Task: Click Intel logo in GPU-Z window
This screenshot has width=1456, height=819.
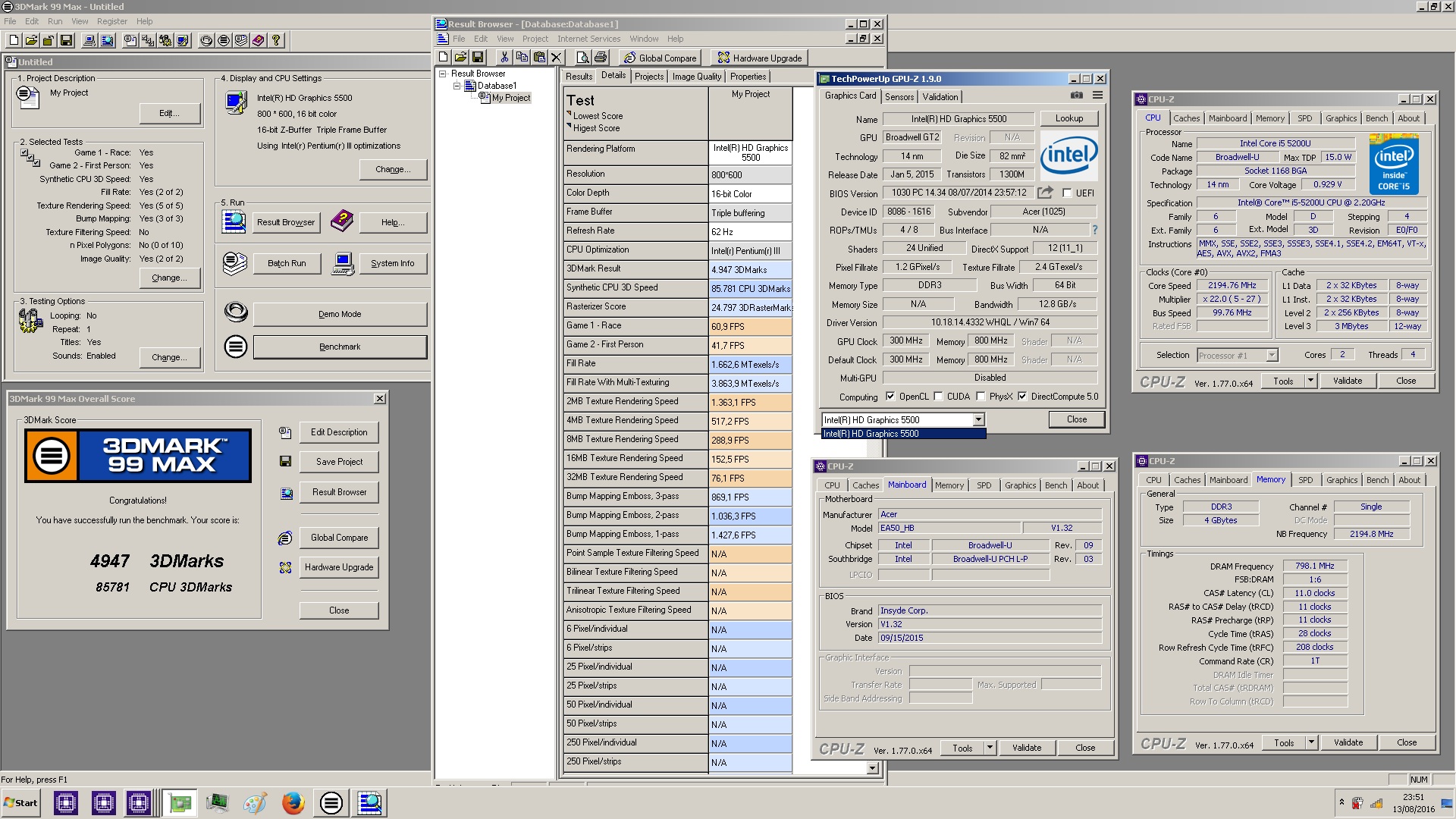Action: [1068, 155]
